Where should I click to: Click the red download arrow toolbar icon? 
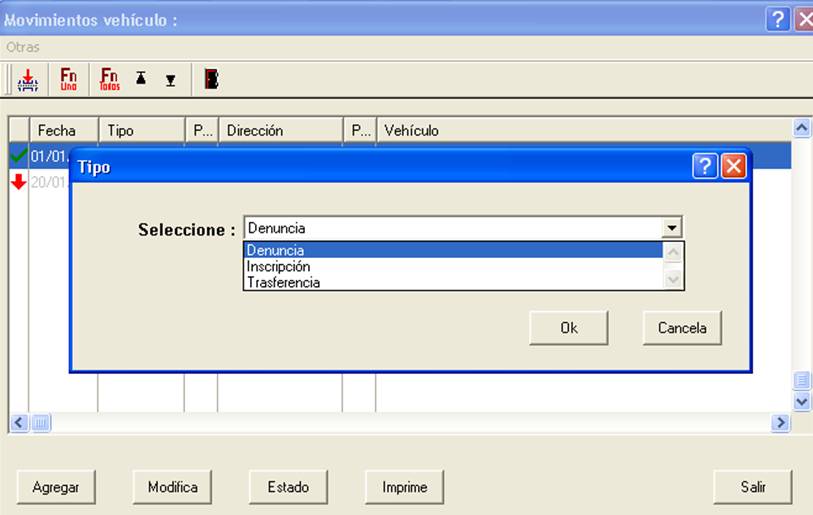coord(28,80)
